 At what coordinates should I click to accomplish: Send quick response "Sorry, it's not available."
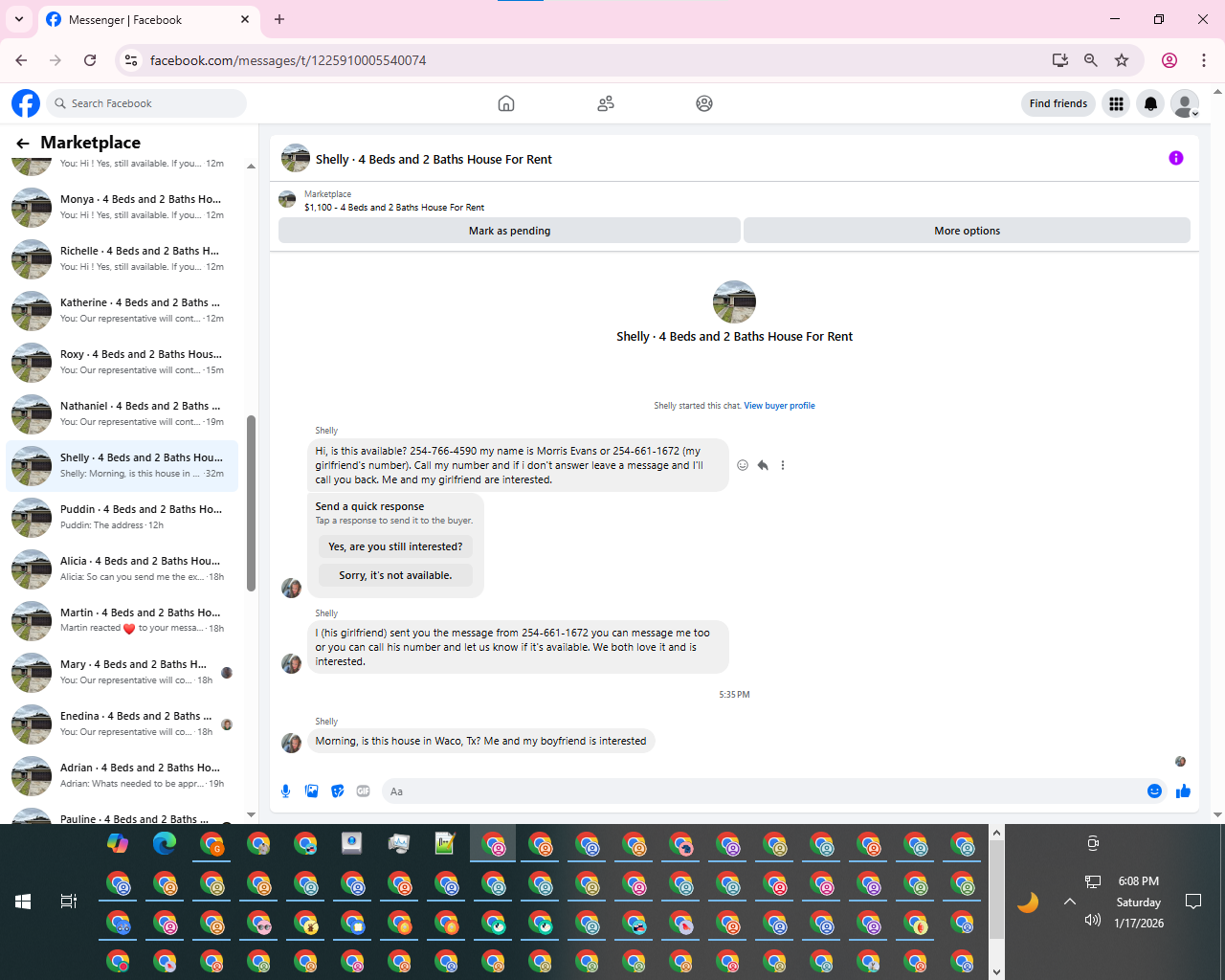tap(395, 575)
